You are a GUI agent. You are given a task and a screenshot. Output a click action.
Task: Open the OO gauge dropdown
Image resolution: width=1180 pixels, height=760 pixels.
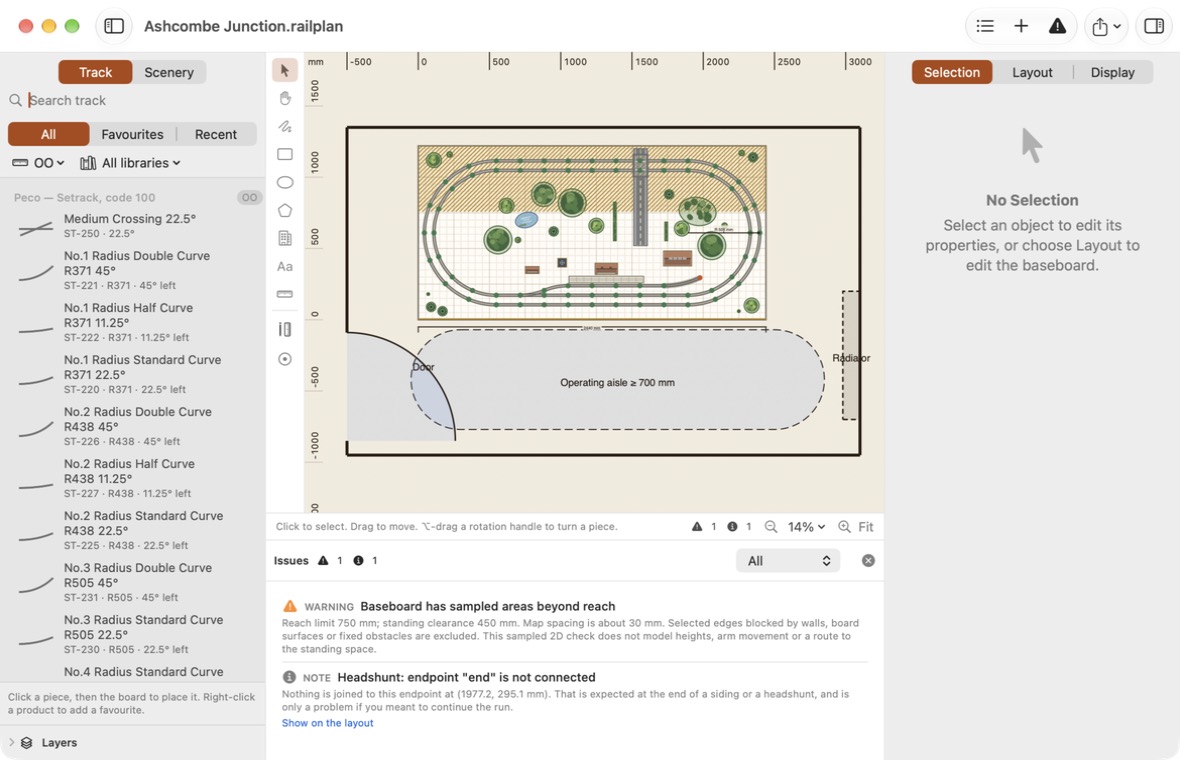(38, 163)
